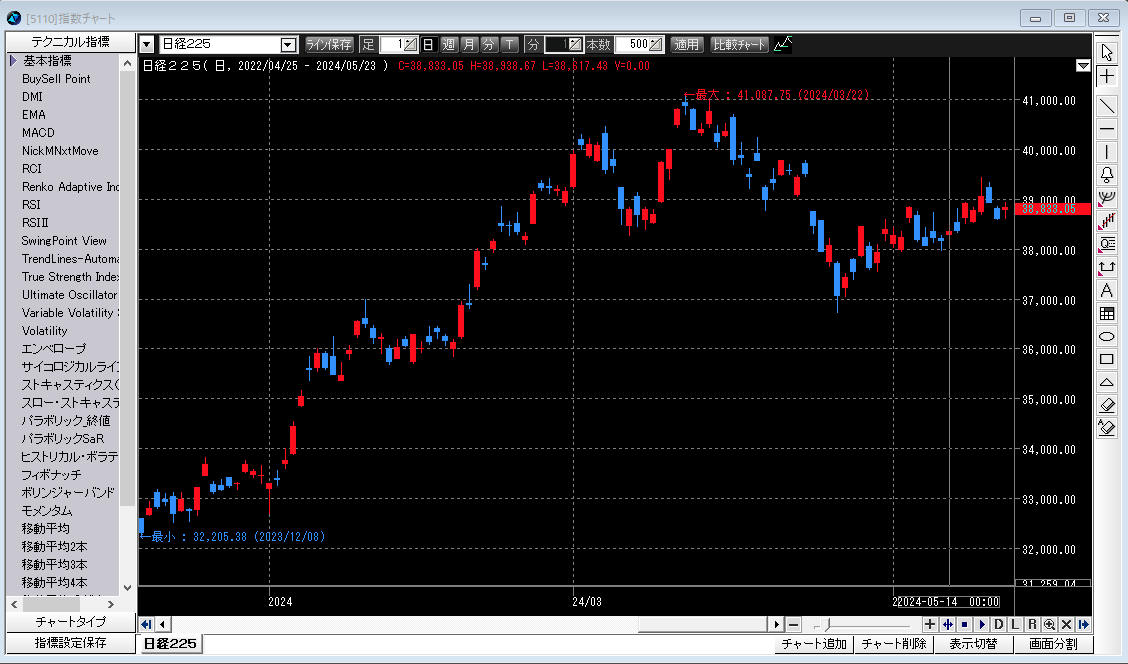Pick the horizontal line drawing tool
Viewport: 1128px width, 664px height.
[x=1107, y=129]
